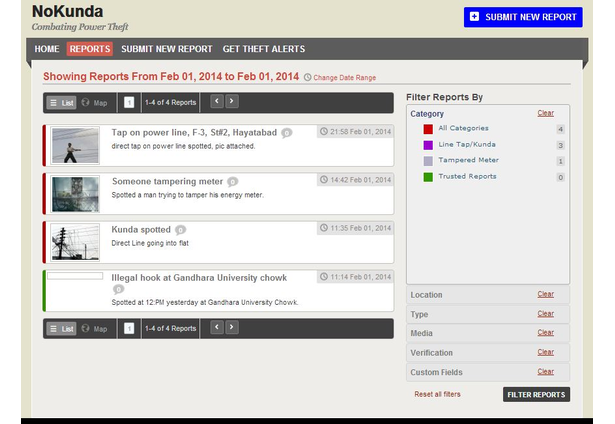Filter by Trusted Reports category
Screen dimensions: 615x424
pyautogui.click(x=468, y=177)
